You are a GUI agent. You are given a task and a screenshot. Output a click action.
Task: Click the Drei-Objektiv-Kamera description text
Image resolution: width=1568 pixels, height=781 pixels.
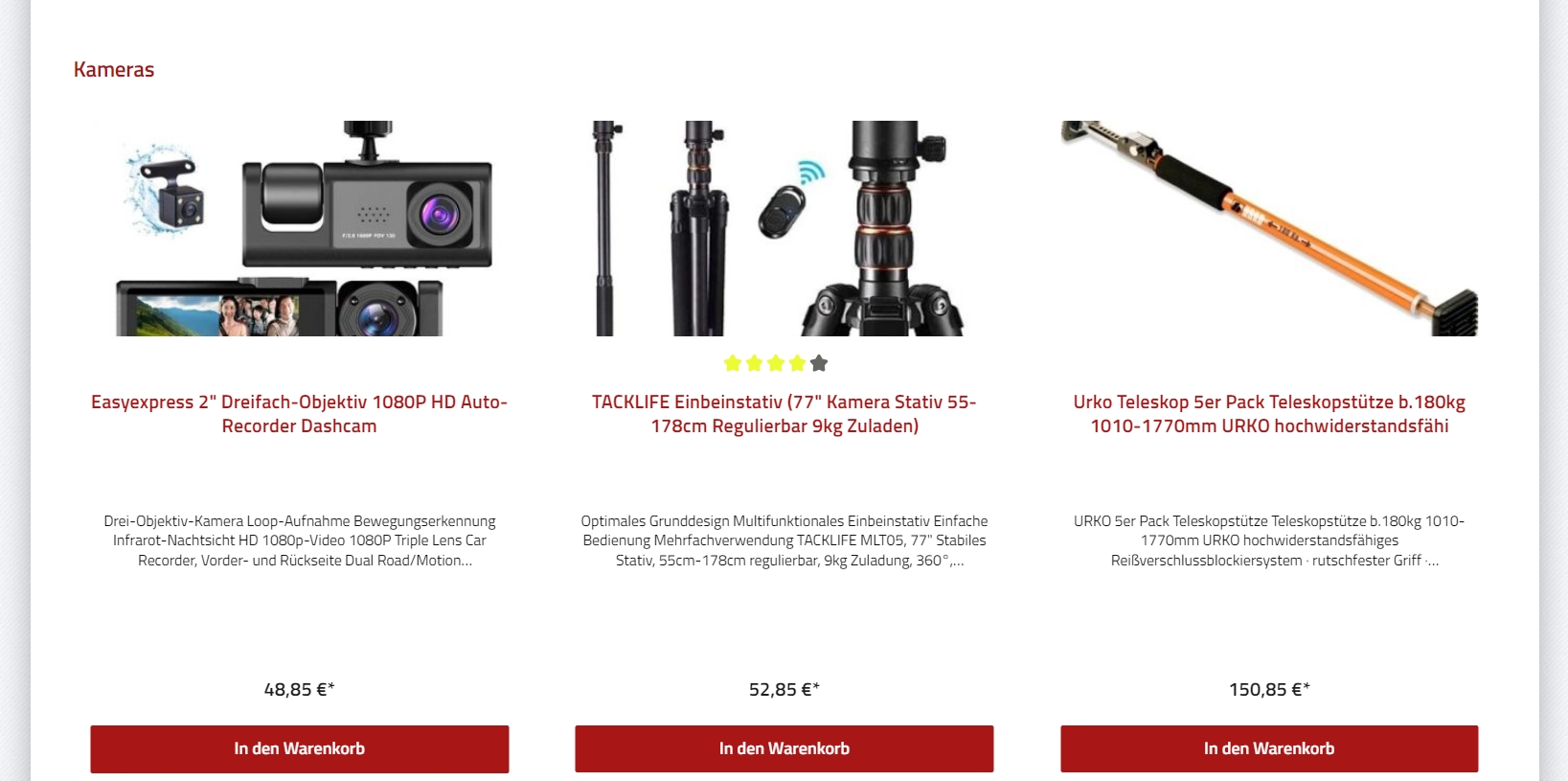pyautogui.click(x=300, y=540)
